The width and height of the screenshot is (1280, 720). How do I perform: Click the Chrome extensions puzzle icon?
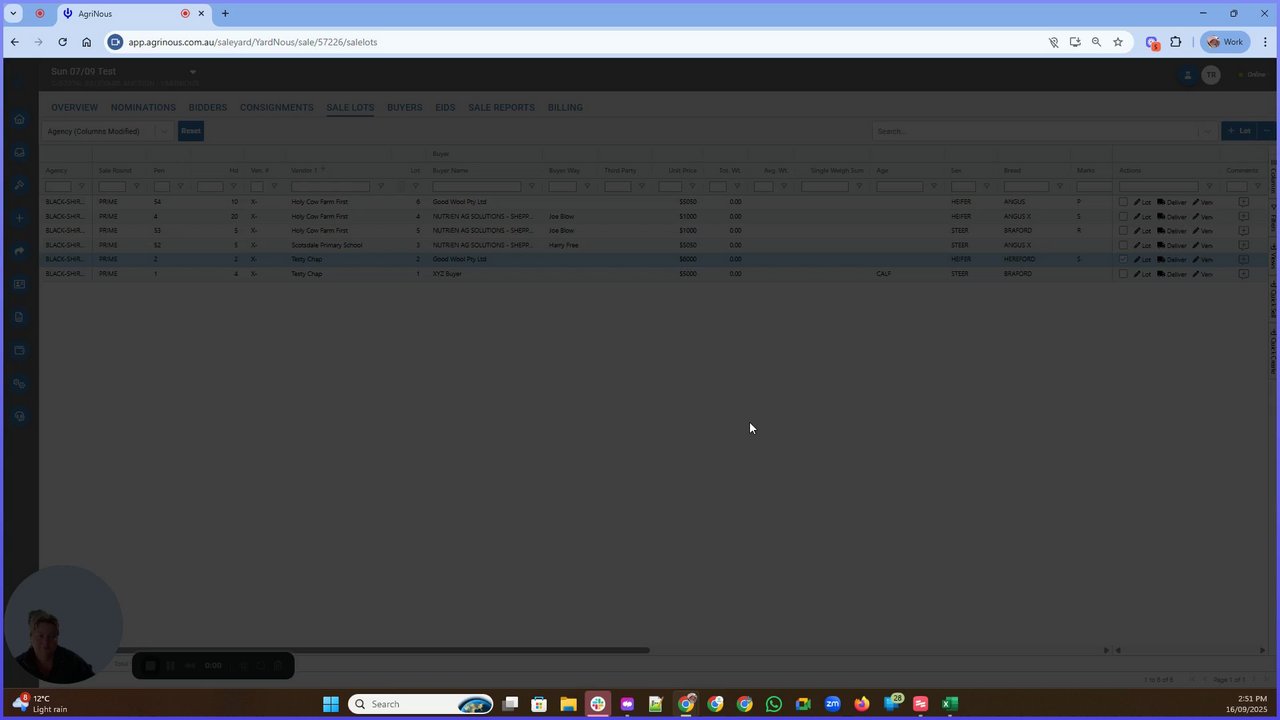[1175, 42]
